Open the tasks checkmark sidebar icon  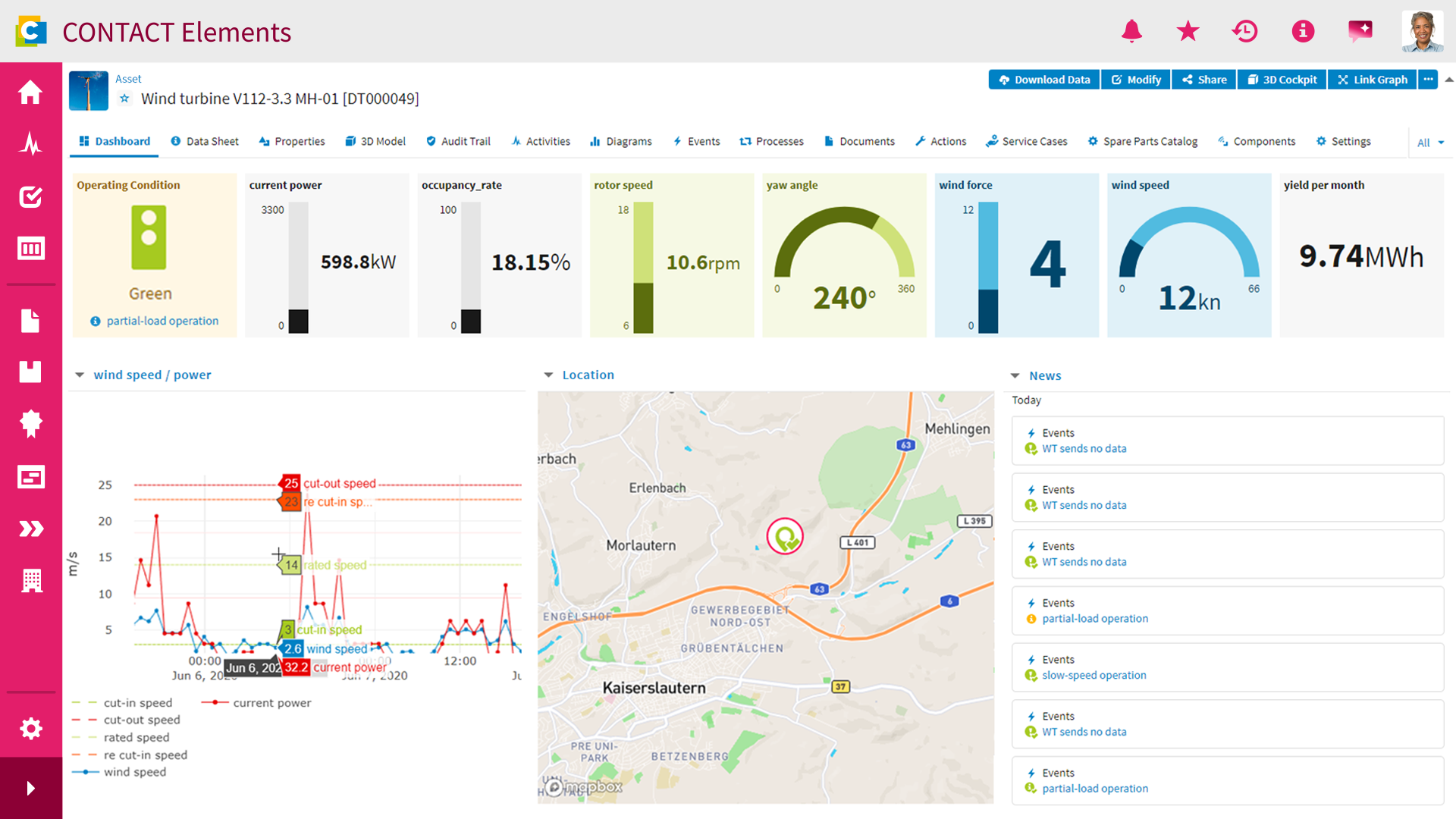click(x=30, y=196)
